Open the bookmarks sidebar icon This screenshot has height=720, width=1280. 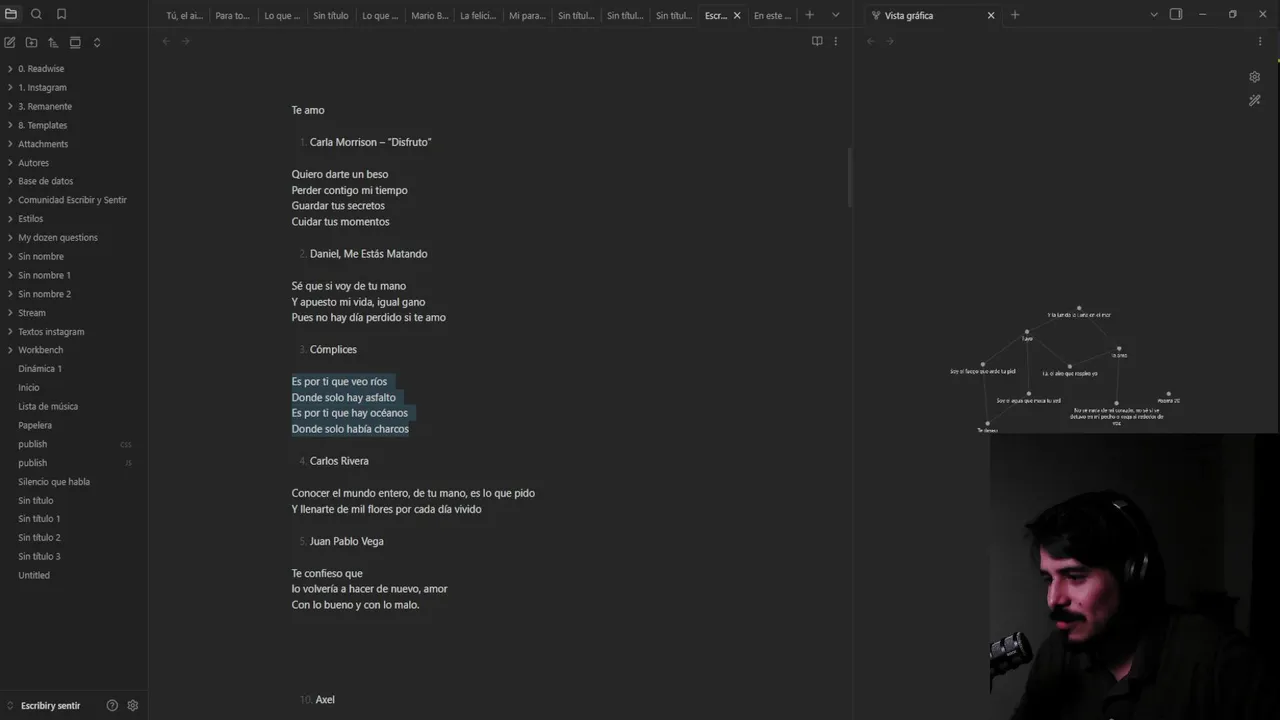[61, 14]
